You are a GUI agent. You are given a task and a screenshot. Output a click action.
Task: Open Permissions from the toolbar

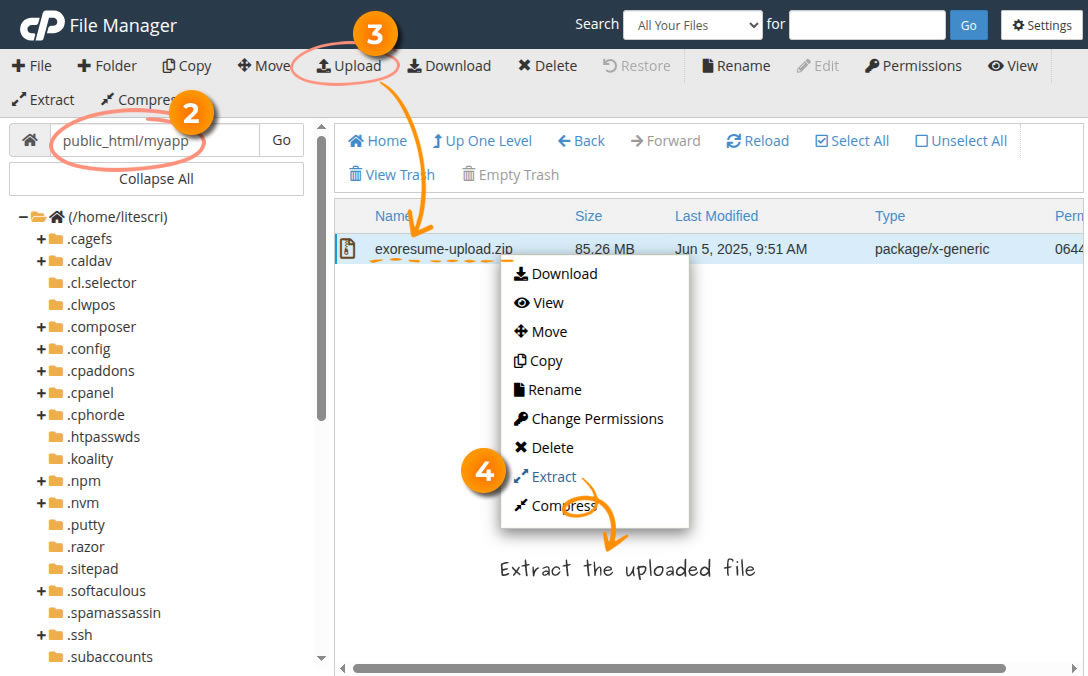tap(913, 66)
